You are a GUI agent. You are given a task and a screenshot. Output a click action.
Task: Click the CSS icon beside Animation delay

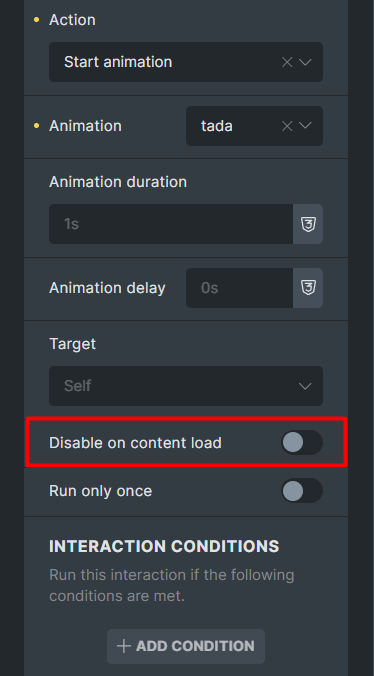(308, 288)
